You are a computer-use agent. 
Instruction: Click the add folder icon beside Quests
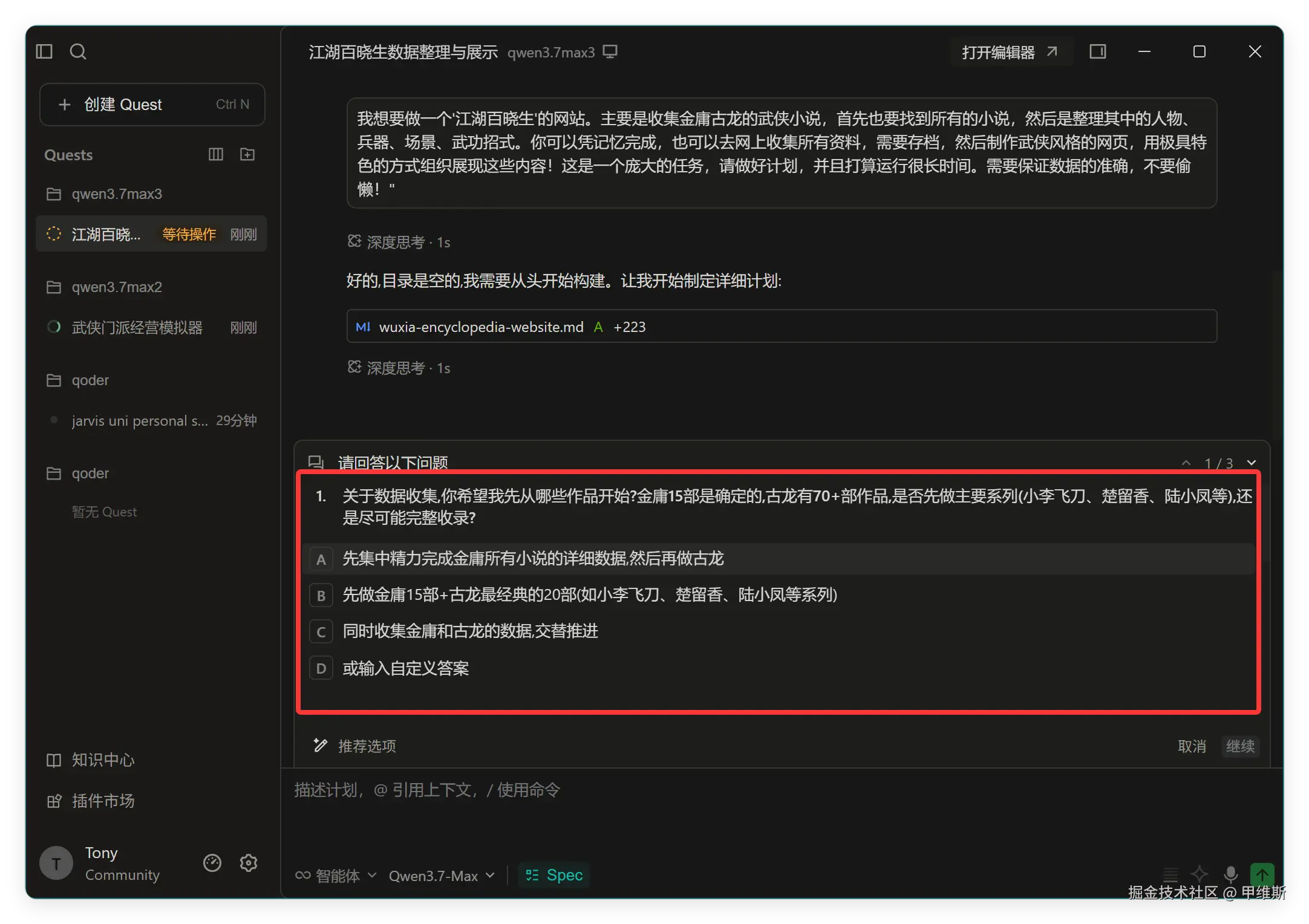pos(247,155)
